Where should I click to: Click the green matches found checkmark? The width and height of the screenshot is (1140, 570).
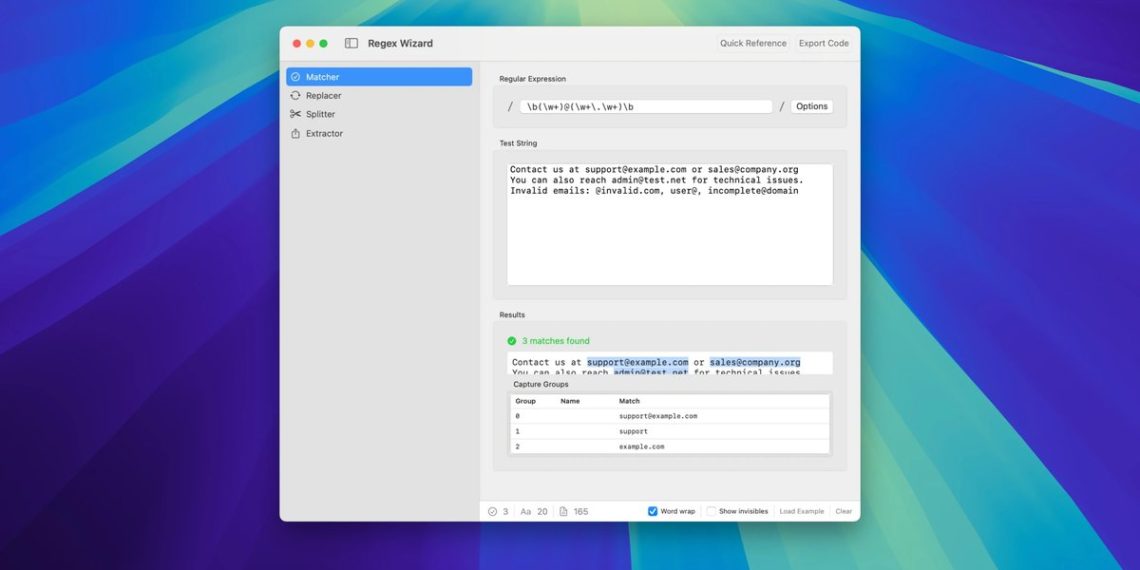tap(512, 341)
